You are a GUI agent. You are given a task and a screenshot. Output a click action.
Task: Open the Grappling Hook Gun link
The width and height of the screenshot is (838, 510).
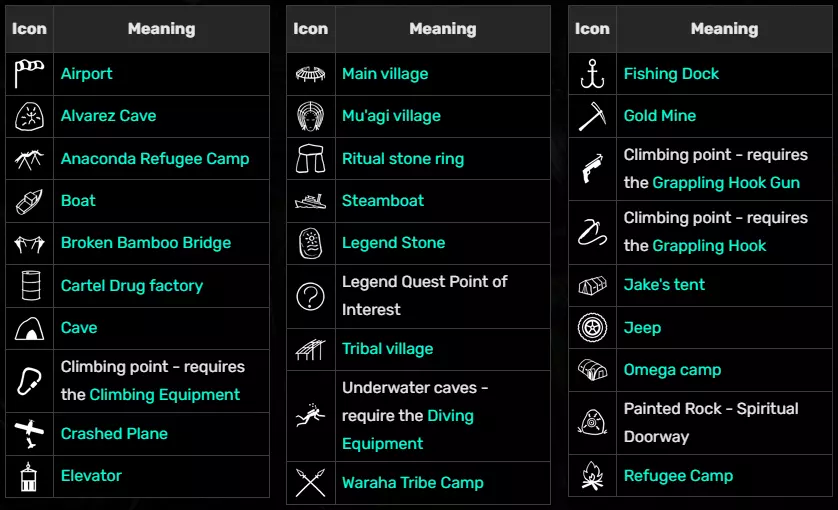(x=726, y=183)
